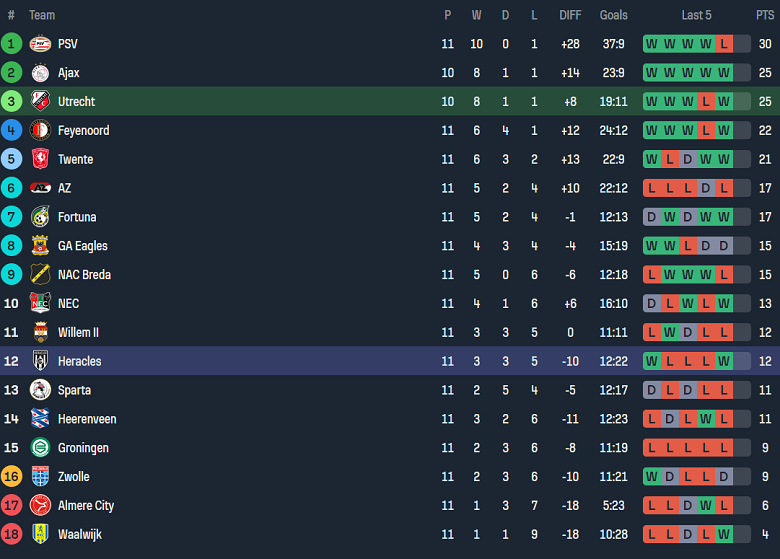
Task: Click the Ajax club crest icon
Action: 40,73
